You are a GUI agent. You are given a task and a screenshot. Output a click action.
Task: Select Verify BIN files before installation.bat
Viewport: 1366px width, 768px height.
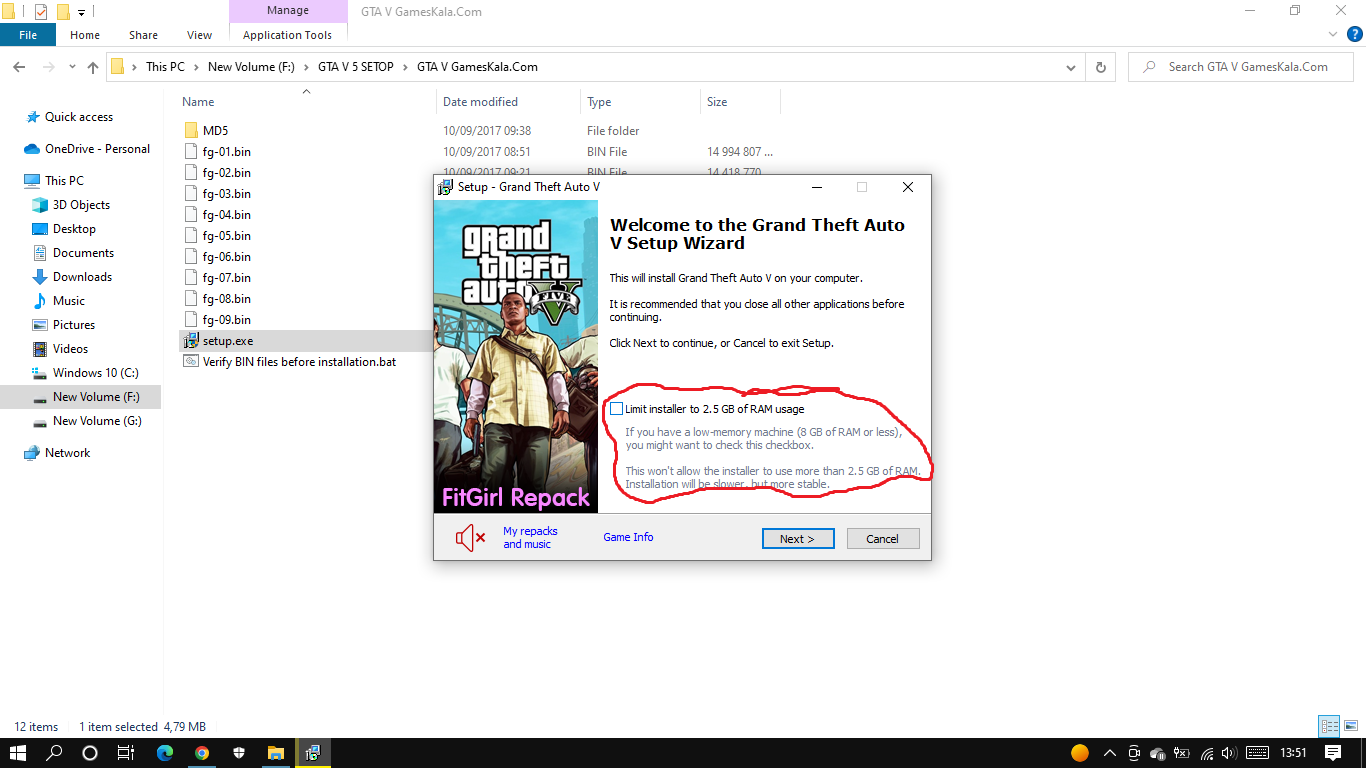tap(299, 362)
